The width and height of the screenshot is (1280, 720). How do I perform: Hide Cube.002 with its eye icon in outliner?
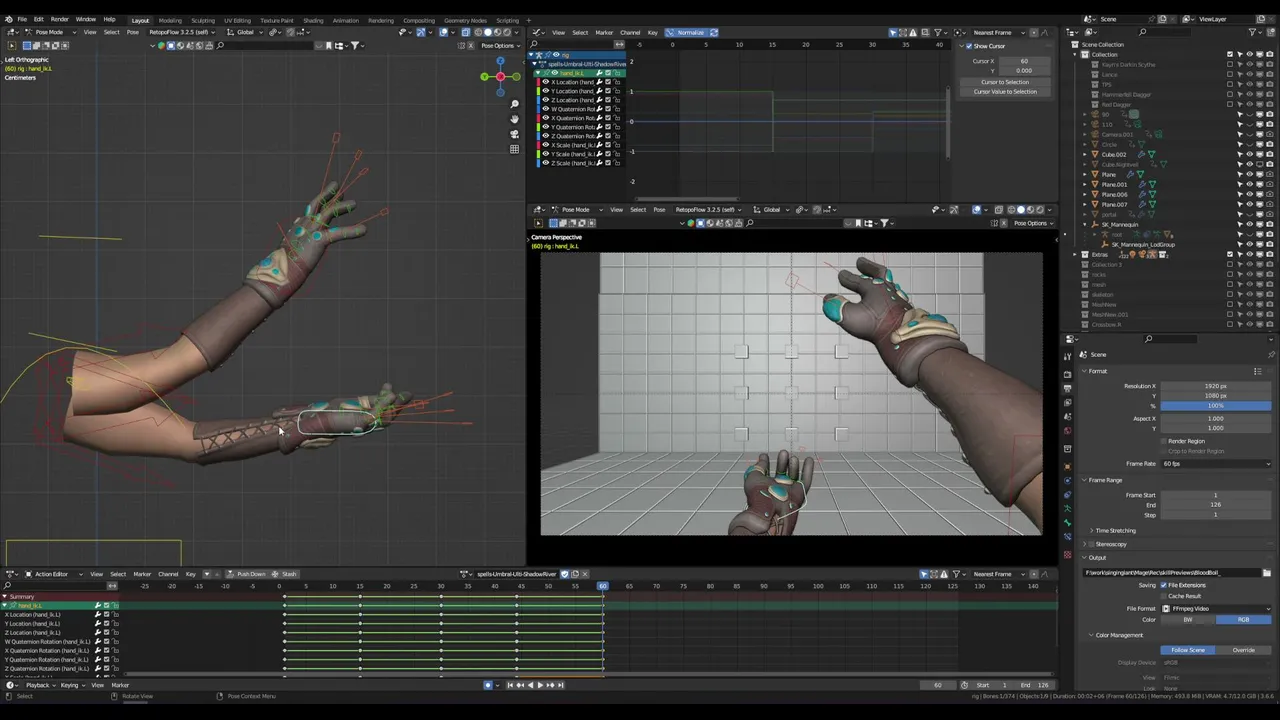[x=1250, y=155]
